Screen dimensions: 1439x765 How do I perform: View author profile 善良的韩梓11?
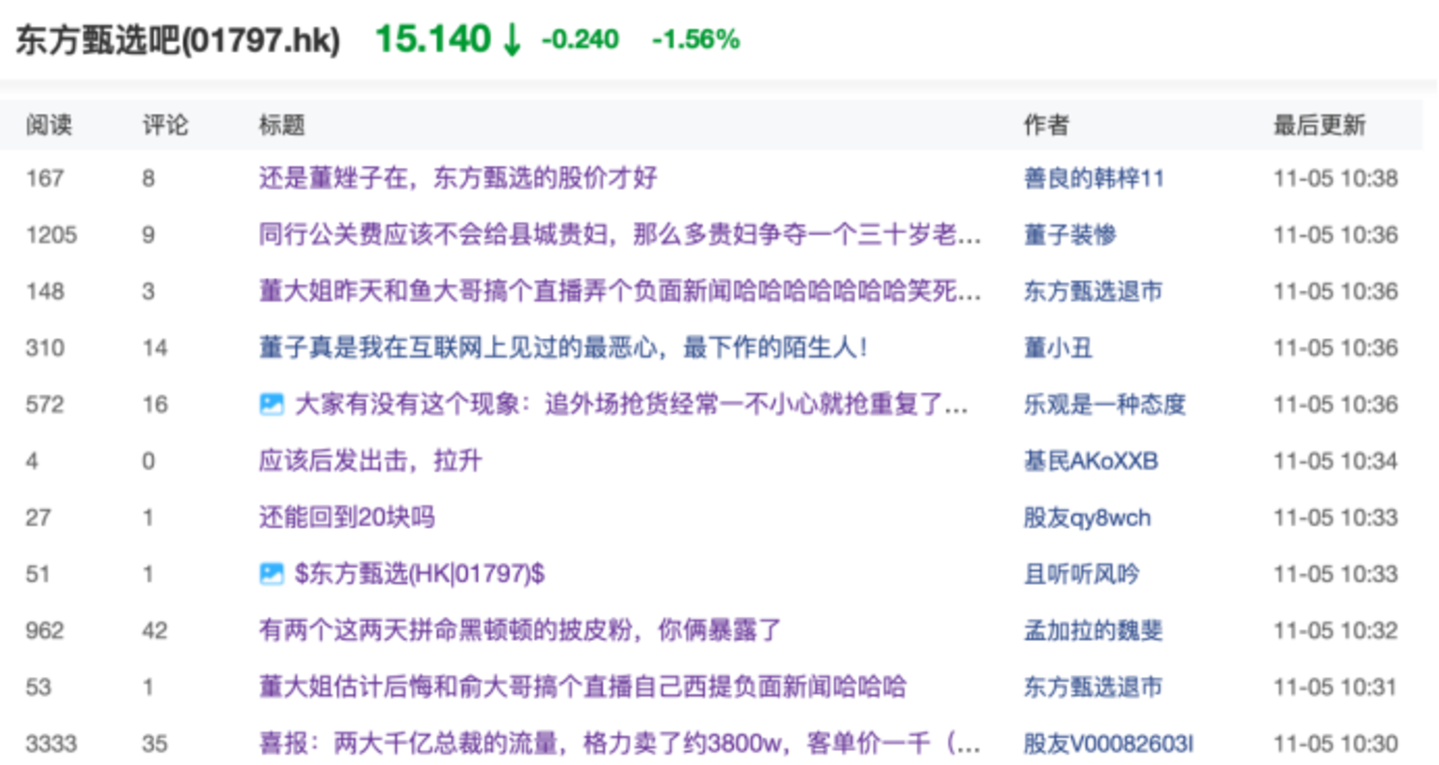pyautogui.click(x=1093, y=179)
